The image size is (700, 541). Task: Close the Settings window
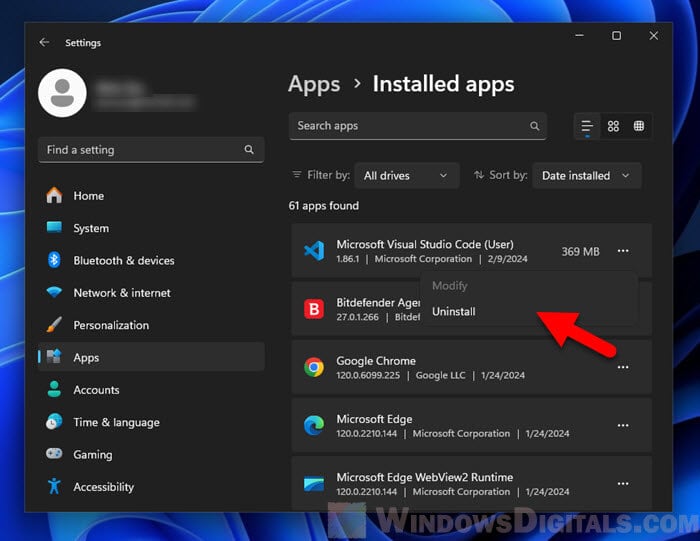tap(654, 35)
